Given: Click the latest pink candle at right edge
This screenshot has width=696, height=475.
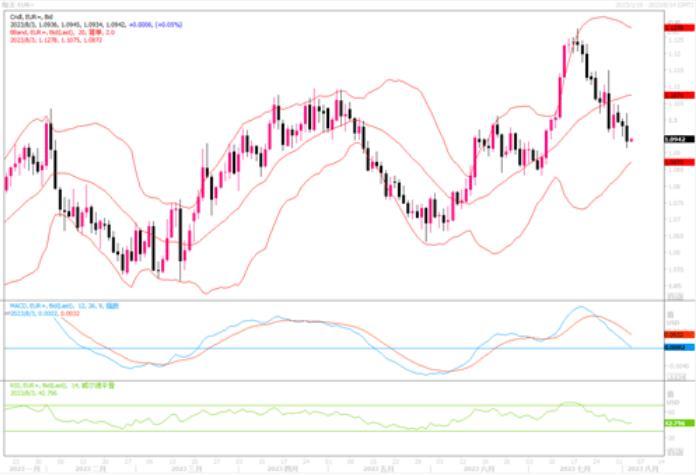Looking at the screenshot, I should pos(631,140).
